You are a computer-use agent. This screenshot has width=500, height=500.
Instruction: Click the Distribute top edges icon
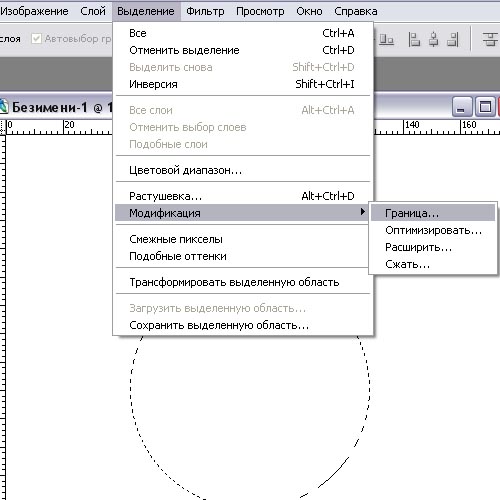click(490, 40)
